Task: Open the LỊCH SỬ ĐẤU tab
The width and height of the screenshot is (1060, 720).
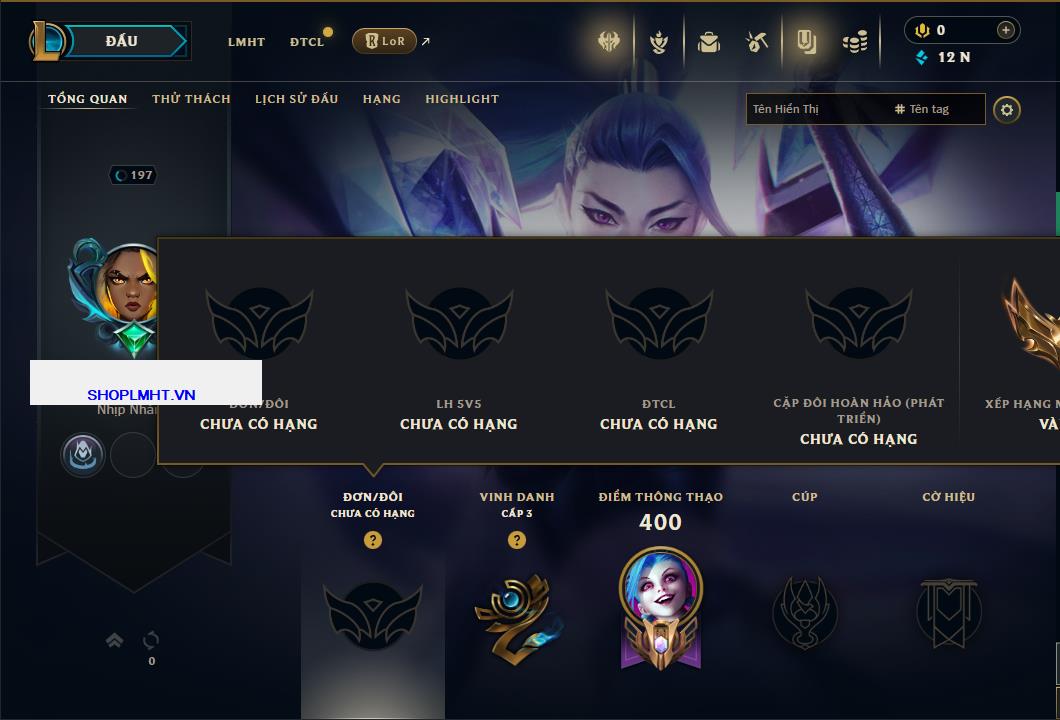Action: tap(296, 99)
